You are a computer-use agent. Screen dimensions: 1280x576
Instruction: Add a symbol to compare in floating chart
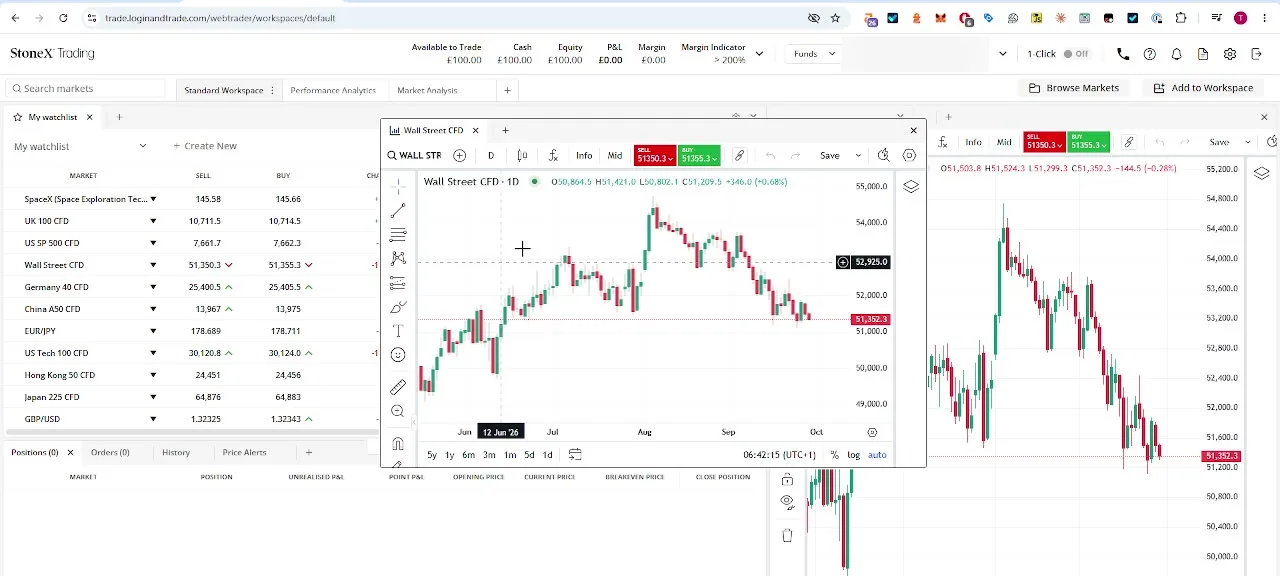[x=459, y=155]
